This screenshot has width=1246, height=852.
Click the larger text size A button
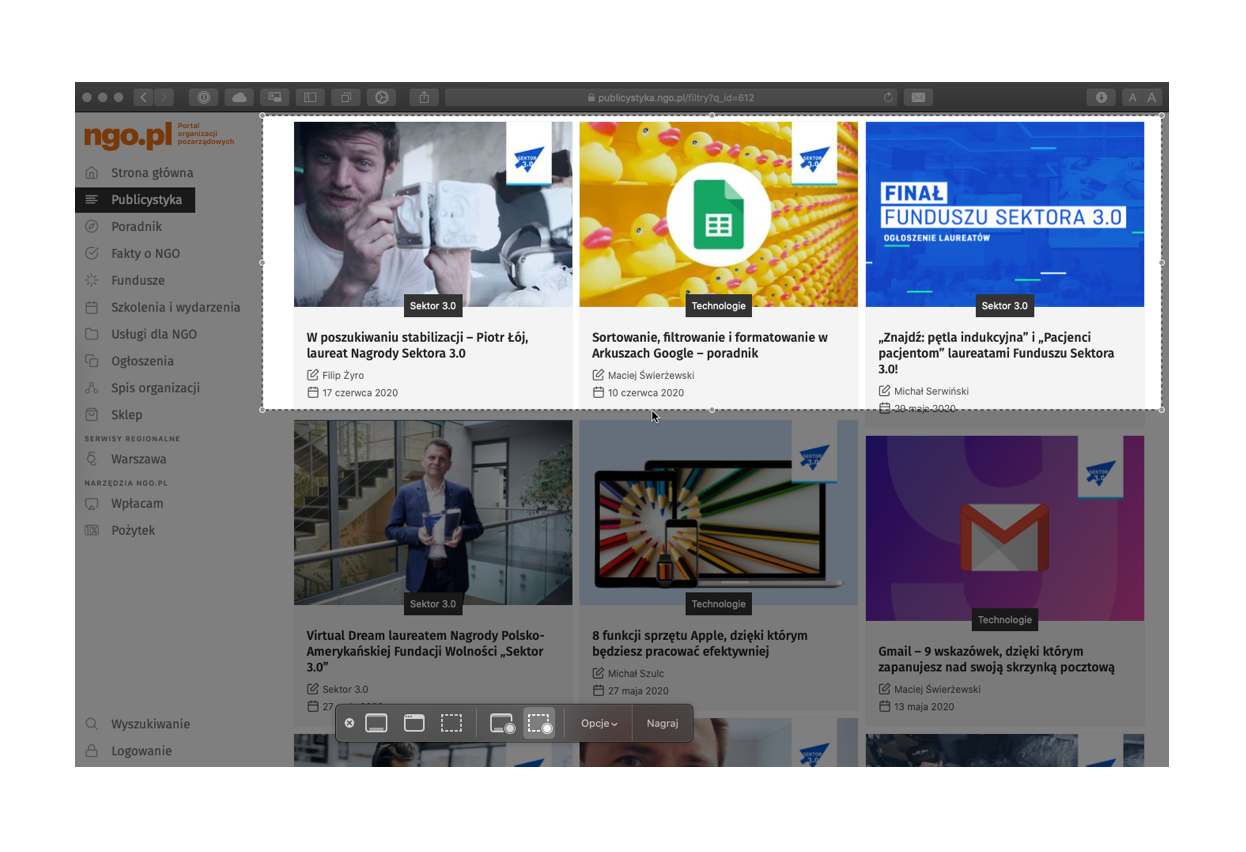pyautogui.click(x=1152, y=97)
